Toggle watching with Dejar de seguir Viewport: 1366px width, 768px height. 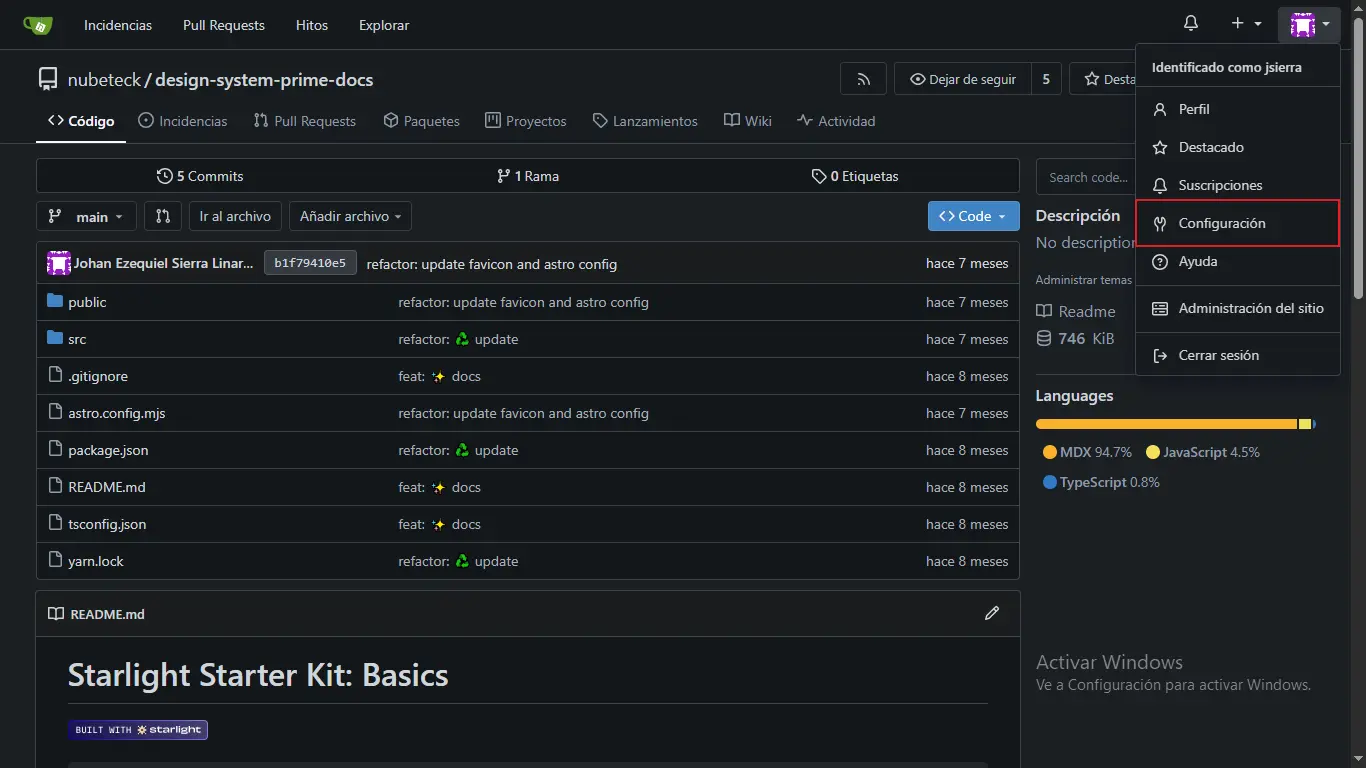click(961, 78)
